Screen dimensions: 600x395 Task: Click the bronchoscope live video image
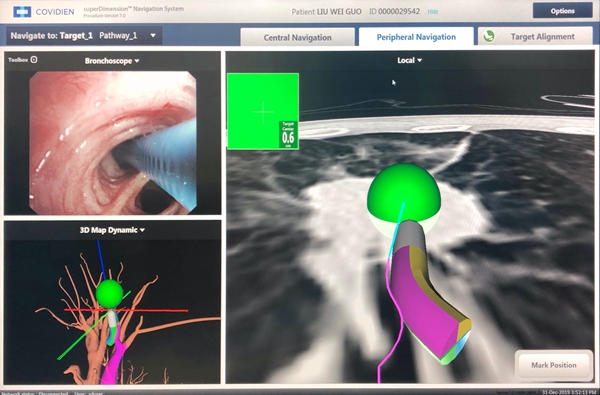tap(113, 142)
